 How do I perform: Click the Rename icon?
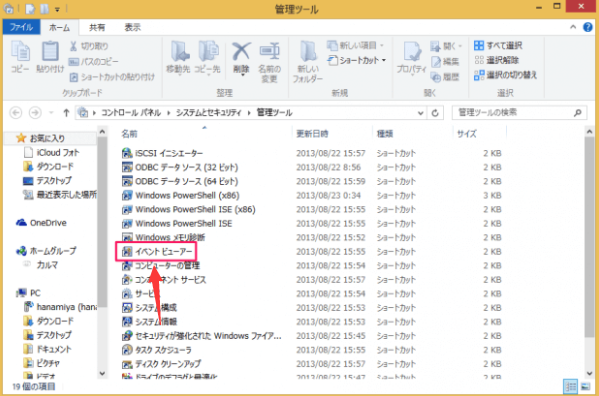click(270, 51)
